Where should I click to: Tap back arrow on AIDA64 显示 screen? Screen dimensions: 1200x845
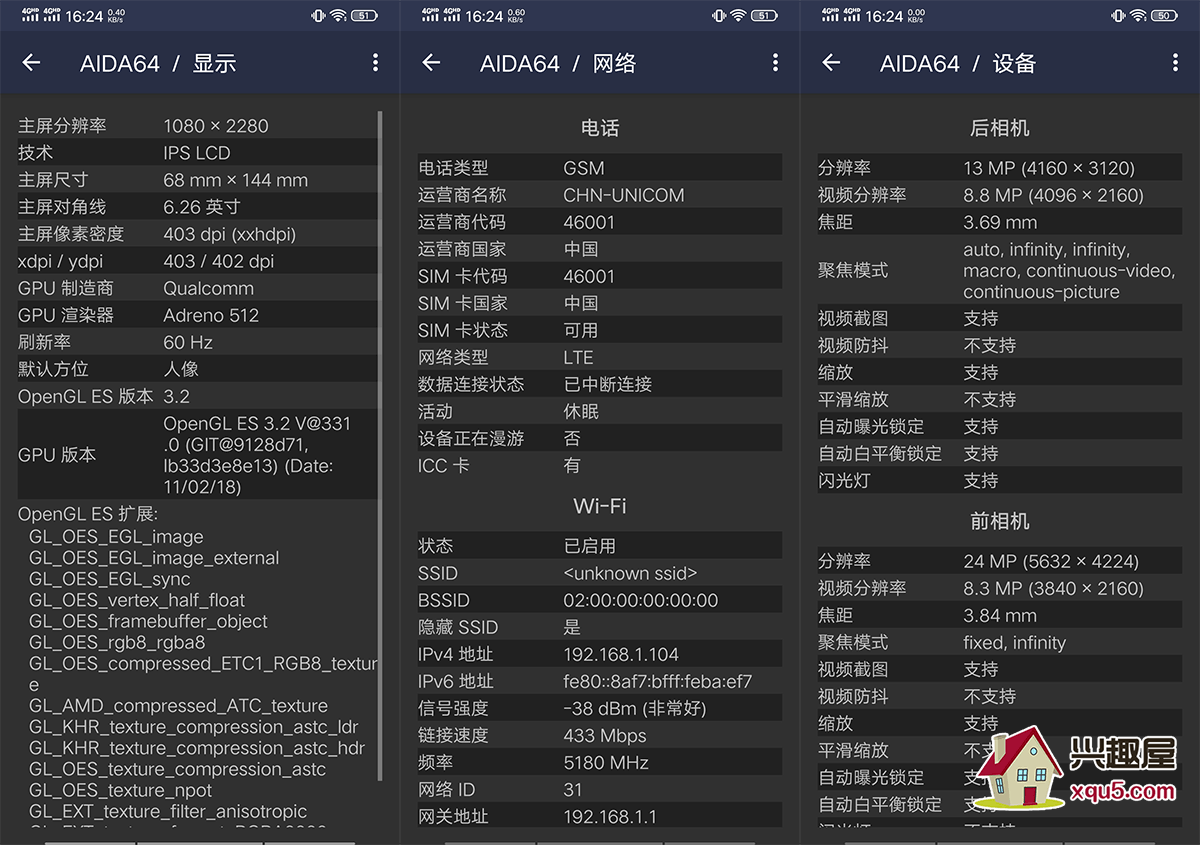pyautogui.click(x=32, y=63)
